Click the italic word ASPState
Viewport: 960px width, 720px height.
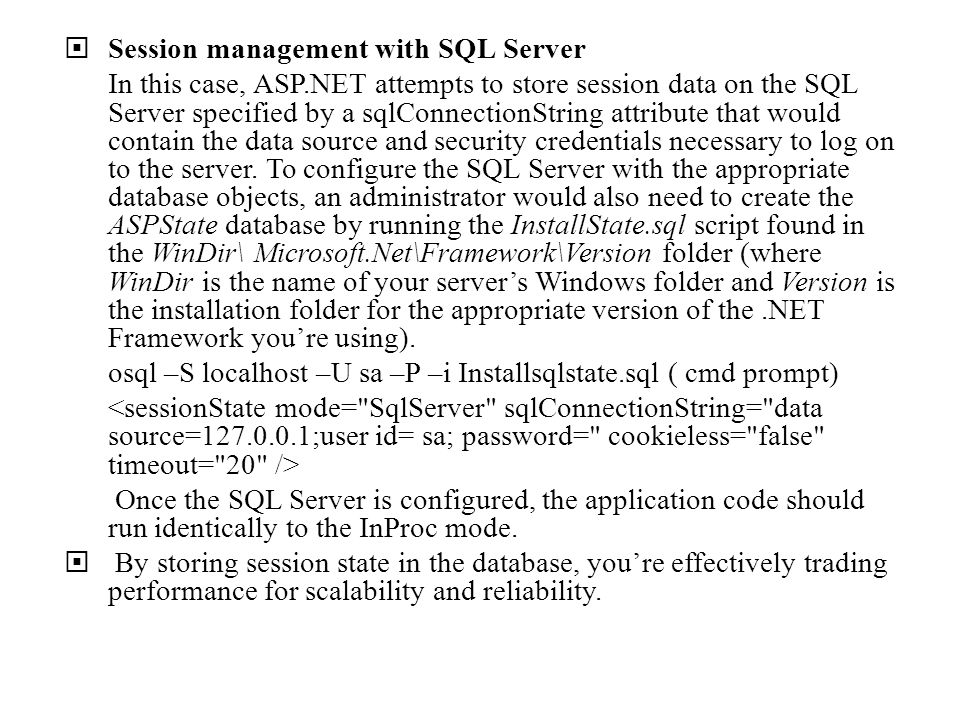click(x=163, y=225)
